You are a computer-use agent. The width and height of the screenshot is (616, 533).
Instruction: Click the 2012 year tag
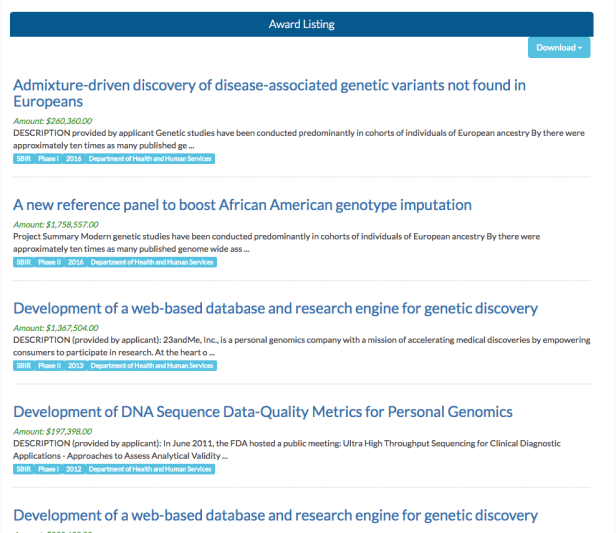pos(75,469)
